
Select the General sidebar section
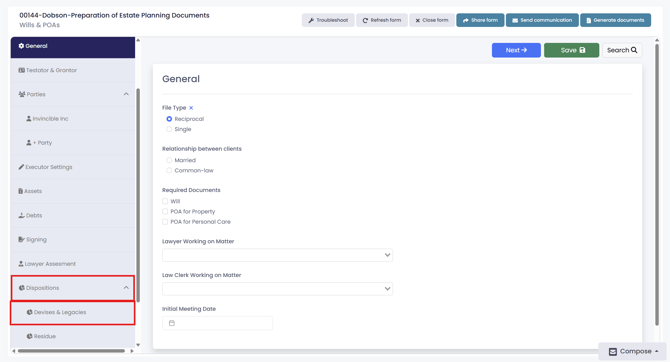(73, 46)
